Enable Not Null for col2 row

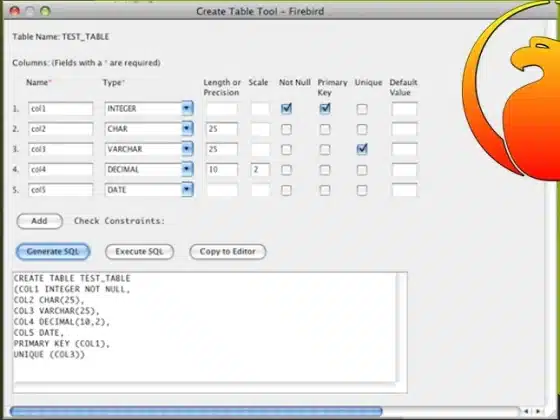(286, 129)
